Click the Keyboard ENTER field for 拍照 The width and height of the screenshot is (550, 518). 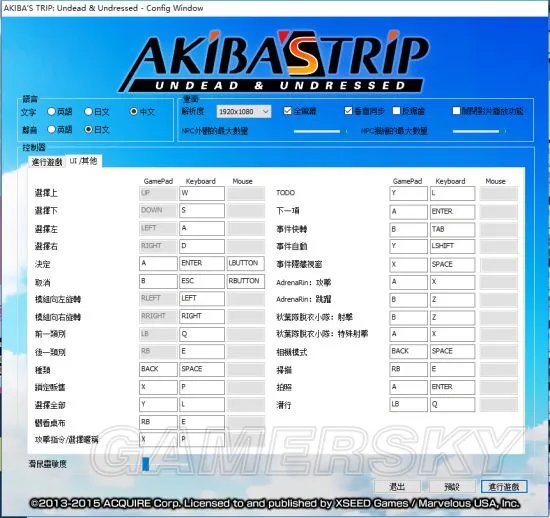[452, 387]
